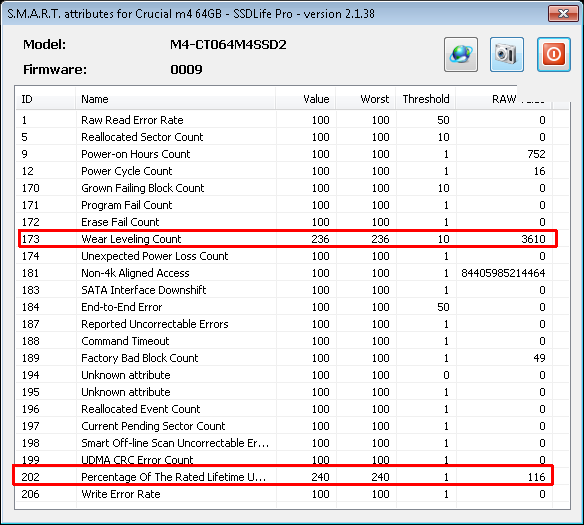Click the Threshold column header
The height and width of the screenshot is (525, 584).
[x=426, y=99]
